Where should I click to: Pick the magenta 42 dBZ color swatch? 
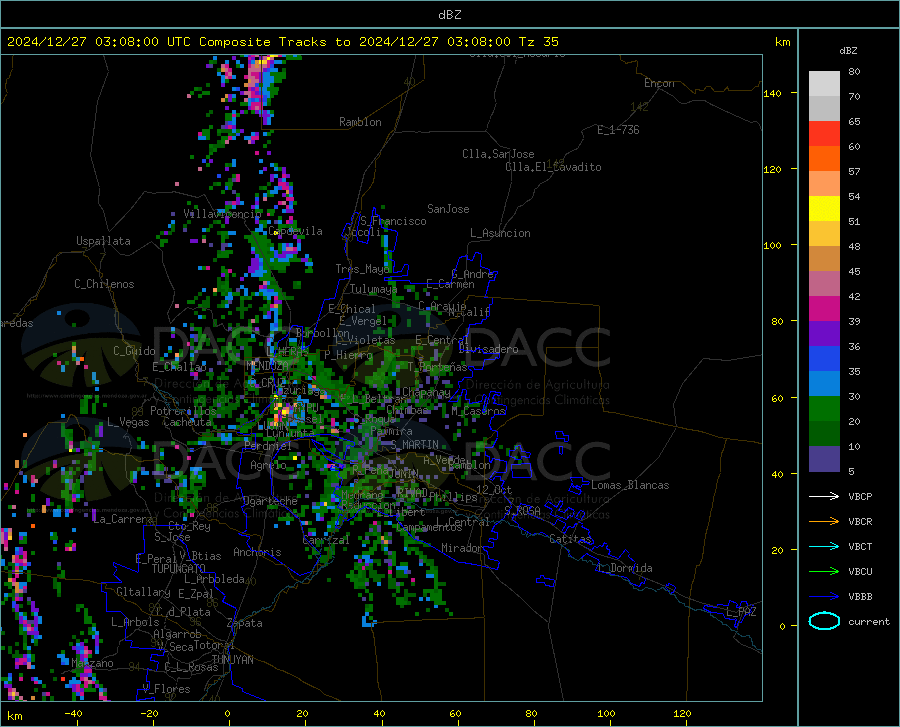coord(824,308)
